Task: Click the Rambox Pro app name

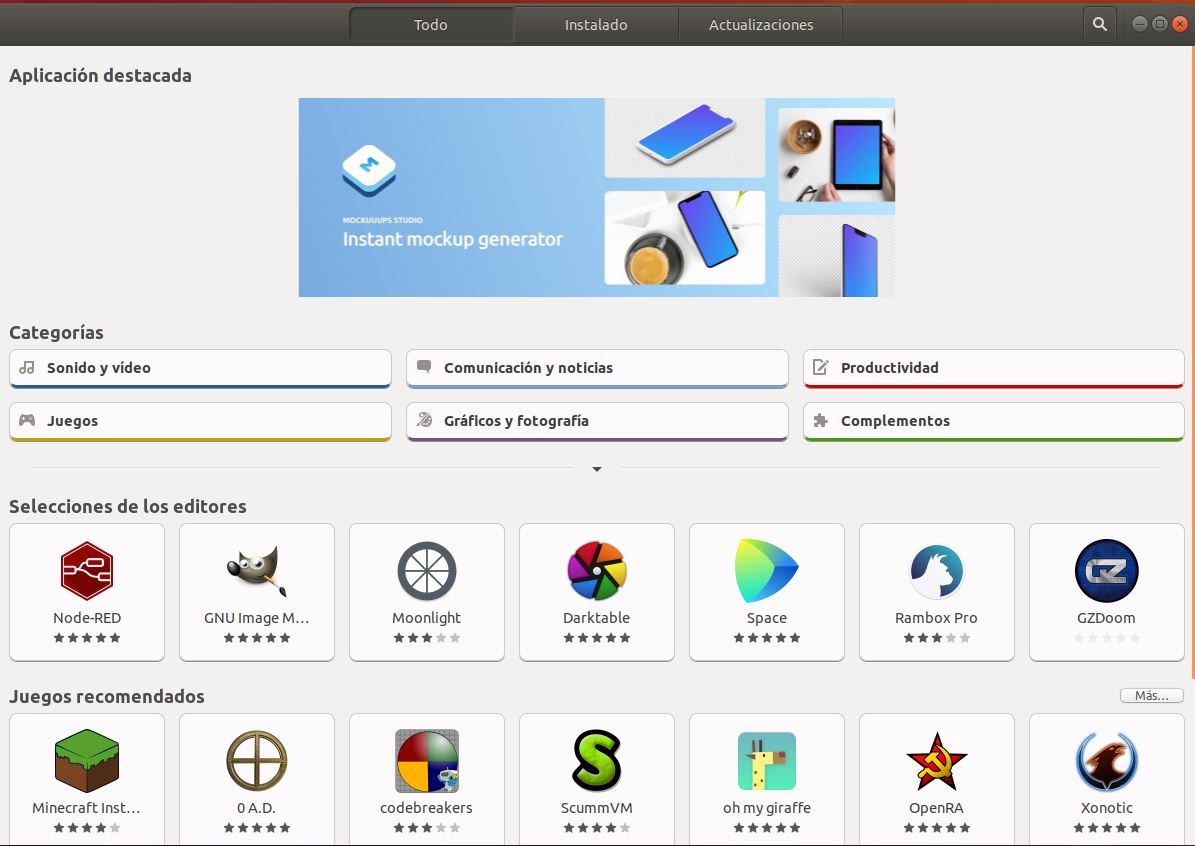Action: click(937, 618)
